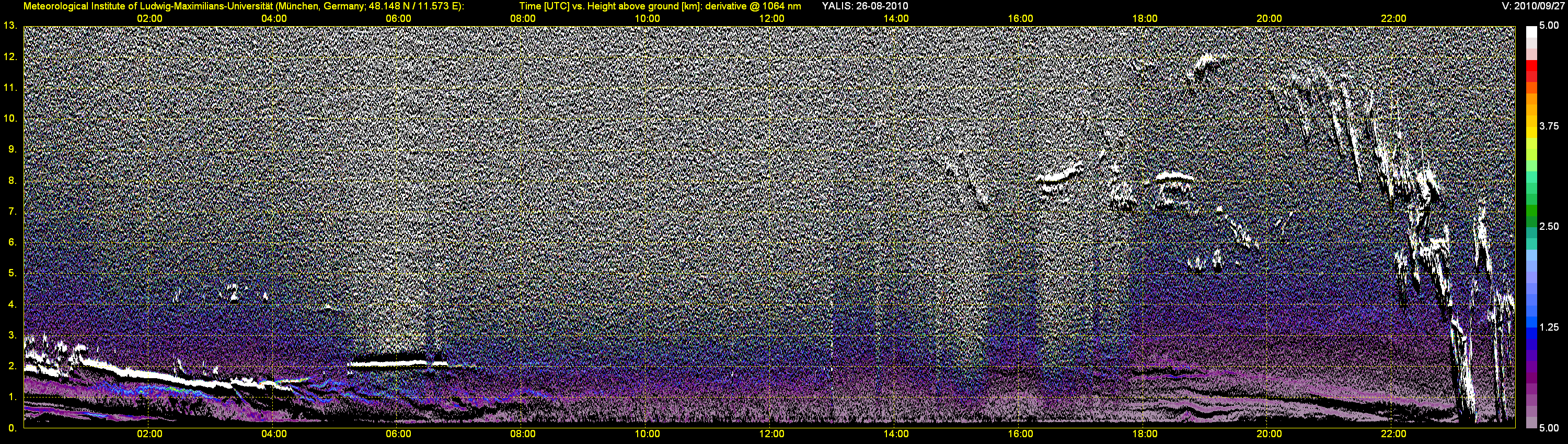Click the '12.' height axis label
Image resolution: width=1568 pixels, height=444 pixels.
(10, 56)
